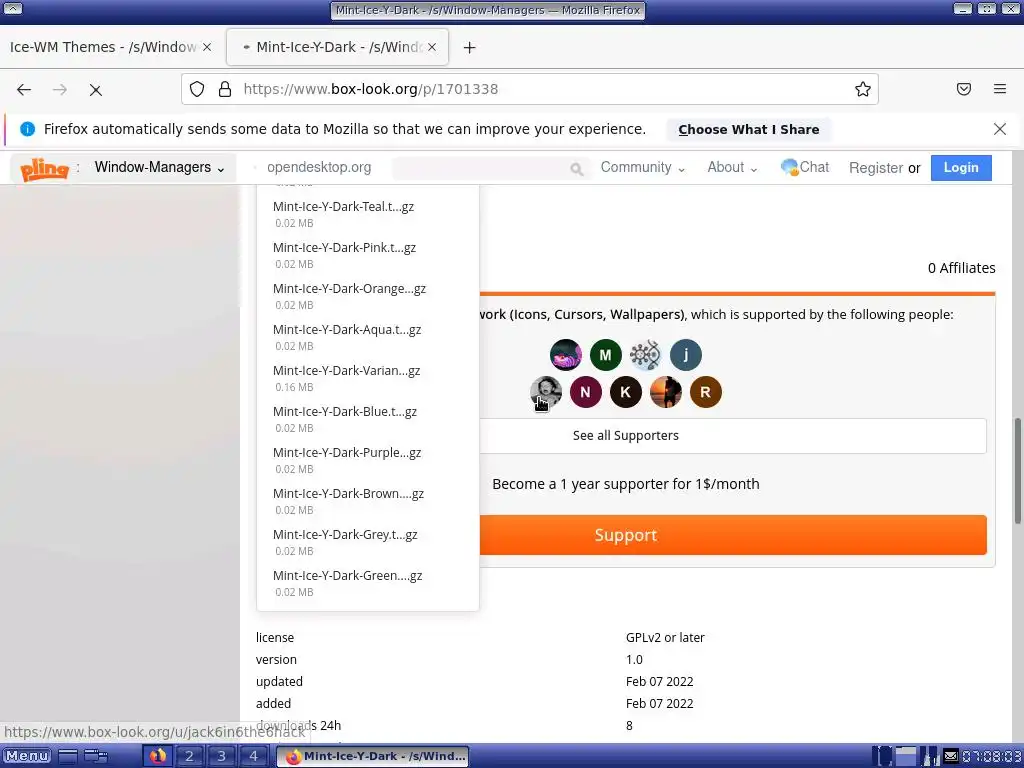This screenshot has height=768, width=1024.
Task: Open the Register link
Action: [876, 168]
